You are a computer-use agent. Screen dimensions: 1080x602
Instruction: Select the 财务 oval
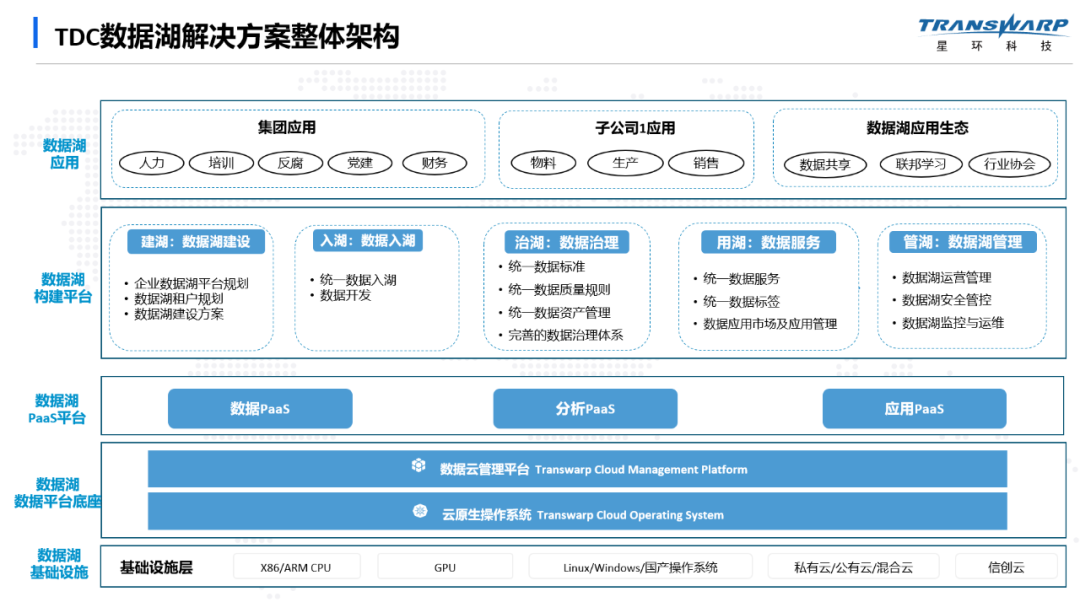pos(435,163)
